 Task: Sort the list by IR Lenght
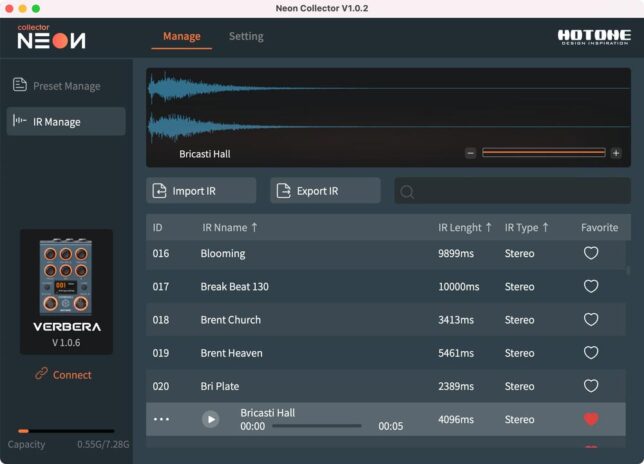pos(465,227)
